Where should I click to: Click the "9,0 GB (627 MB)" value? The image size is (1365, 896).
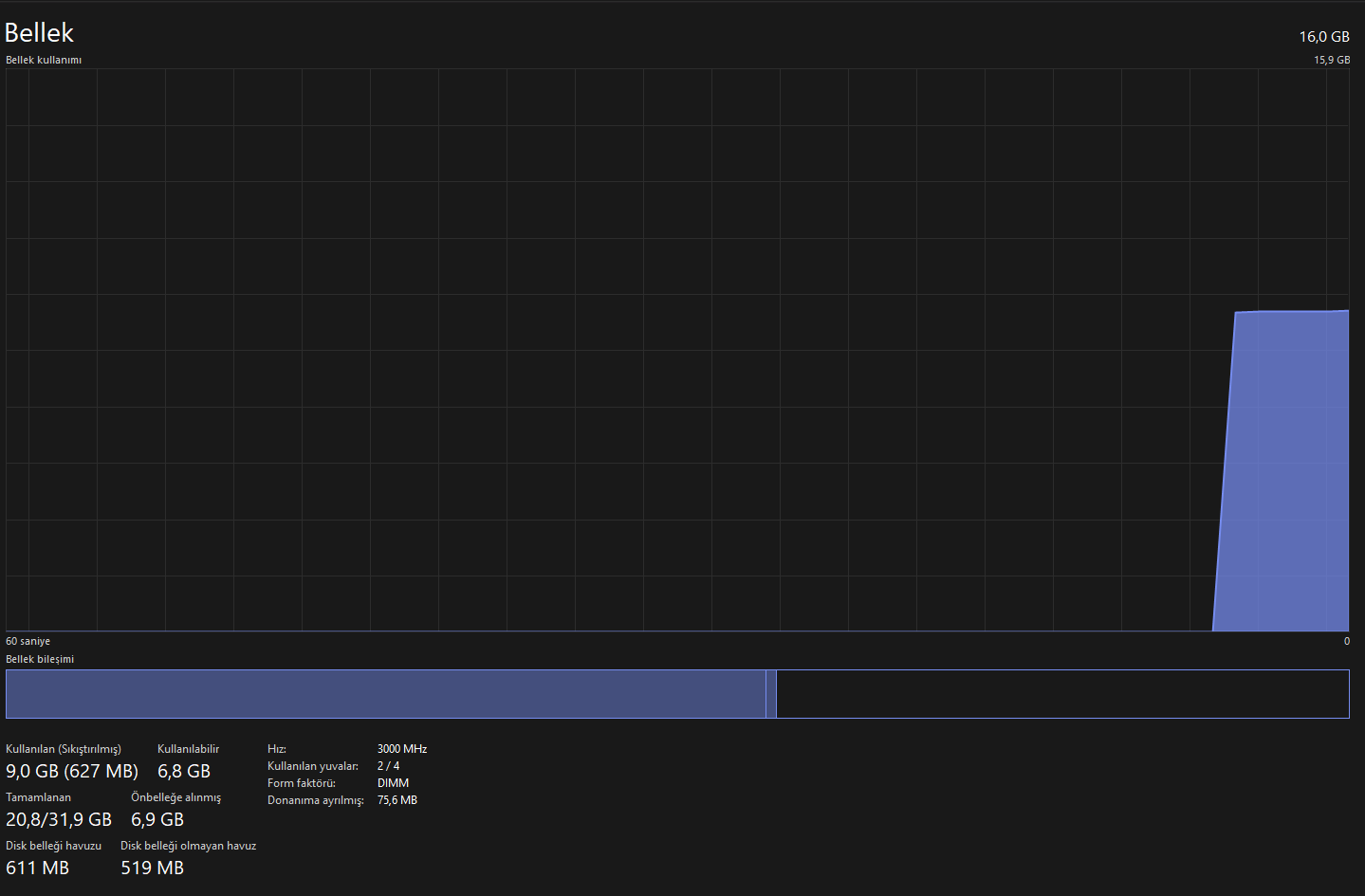(72, 771)
